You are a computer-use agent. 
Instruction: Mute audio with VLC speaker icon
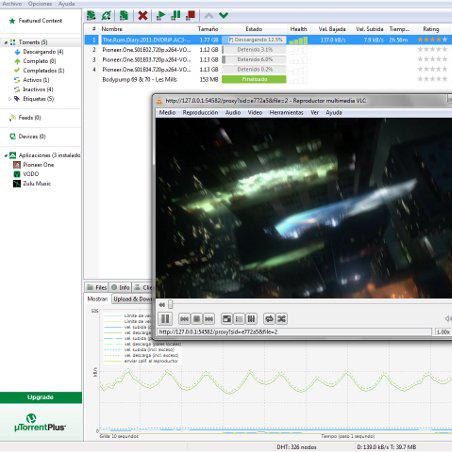(x=448, y=319)
